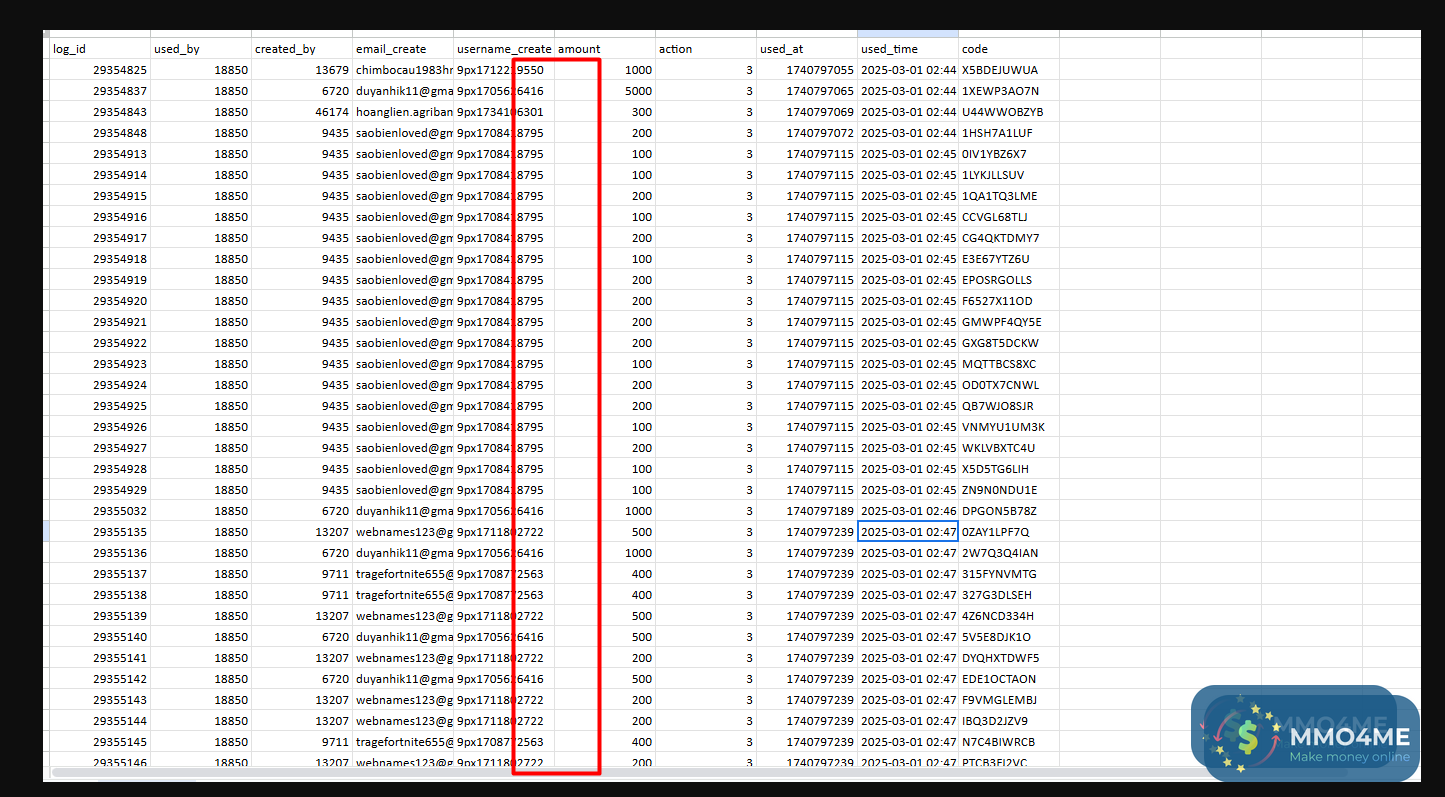Select used_at cell 1740797069
The image size is (1445, 797).
pos(807,112)
